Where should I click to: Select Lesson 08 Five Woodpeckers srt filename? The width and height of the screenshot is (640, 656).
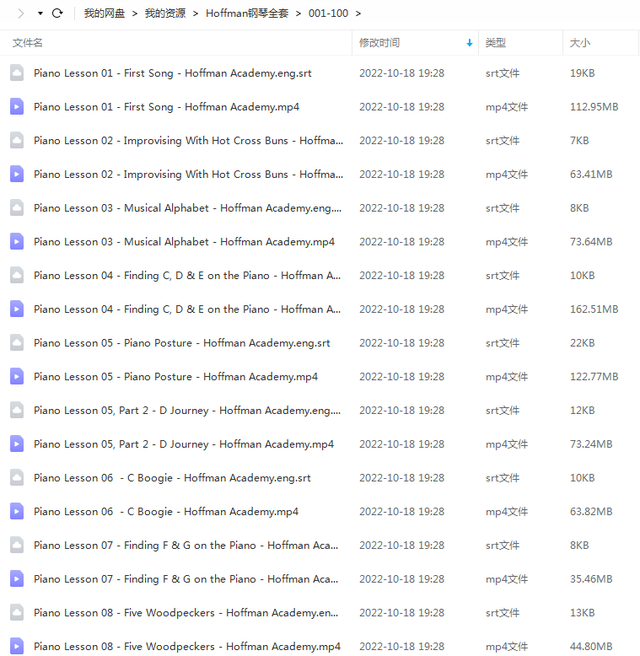[x=186, y=613]
